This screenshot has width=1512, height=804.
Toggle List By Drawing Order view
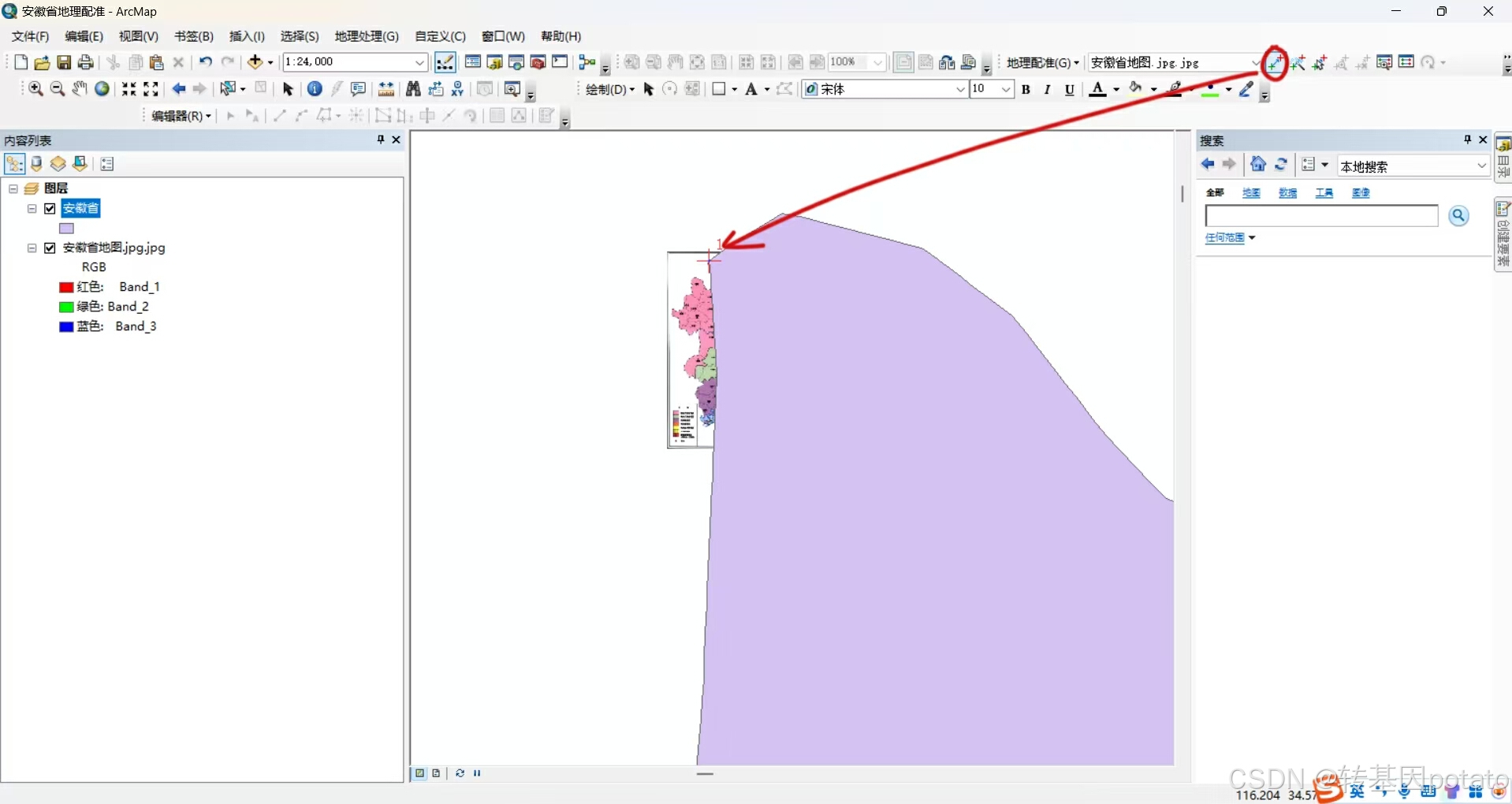click(14, 164)
